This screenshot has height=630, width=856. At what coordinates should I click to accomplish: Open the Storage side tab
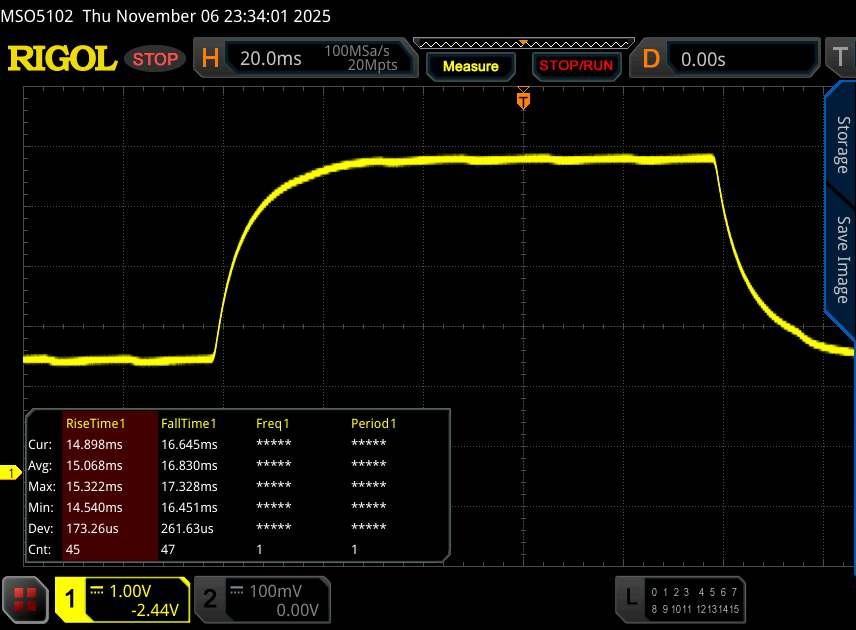[x=842, y=144]
